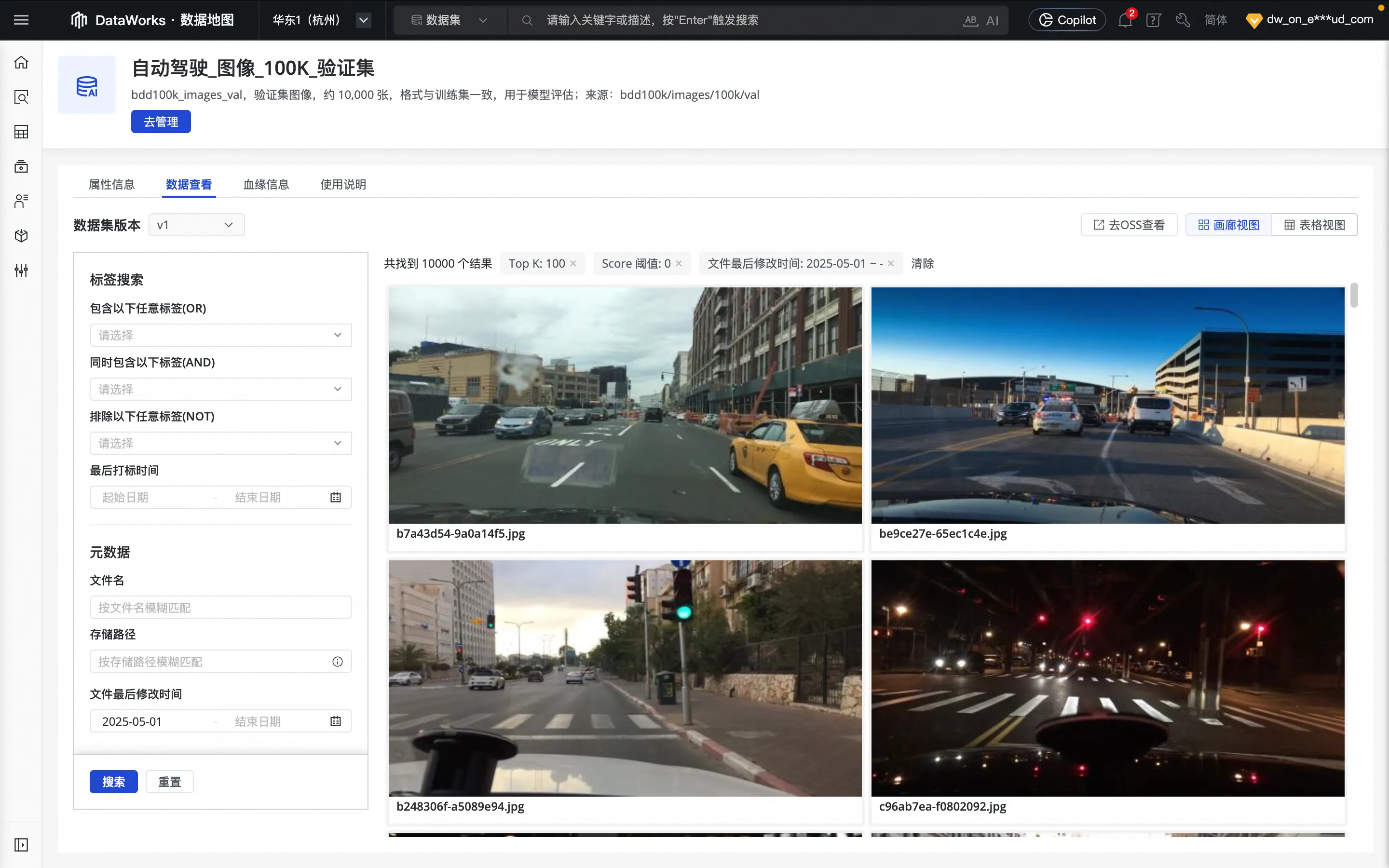Open calendar picker for 最后打标时间

coord(336,497)
